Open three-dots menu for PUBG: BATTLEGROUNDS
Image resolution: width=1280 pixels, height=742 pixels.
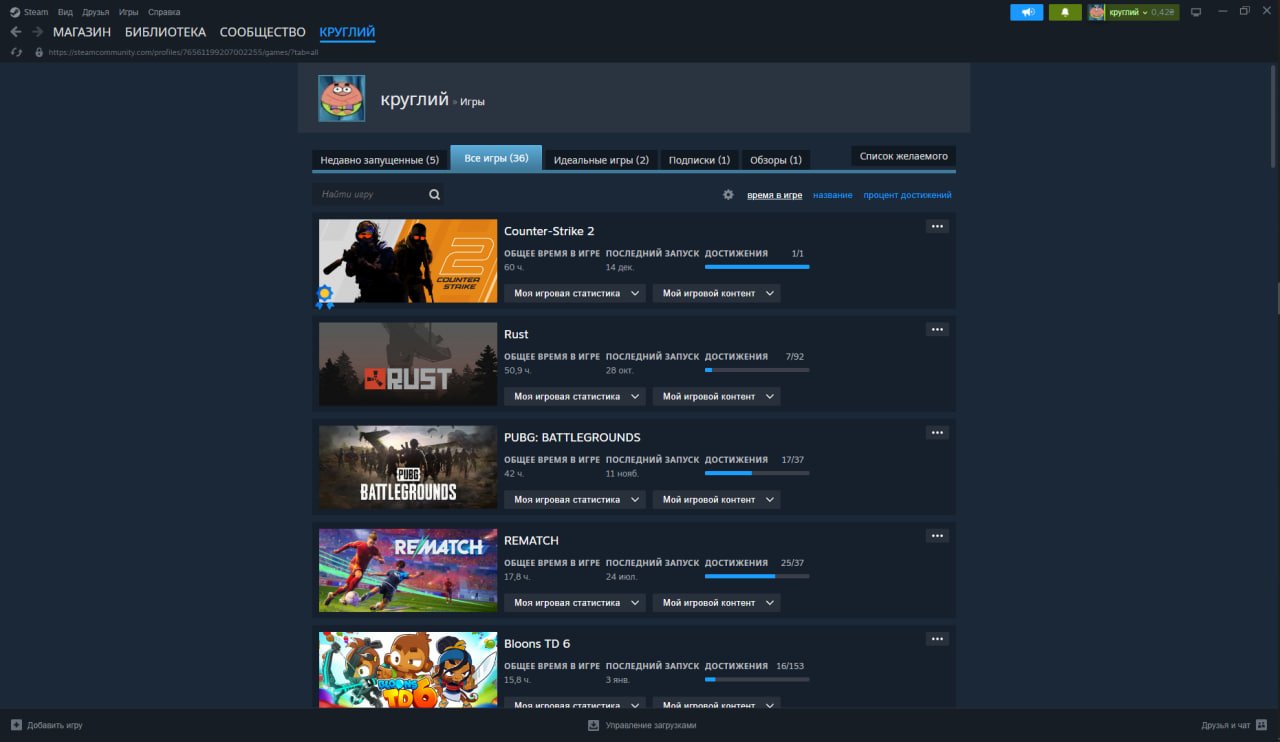(937, 433)
